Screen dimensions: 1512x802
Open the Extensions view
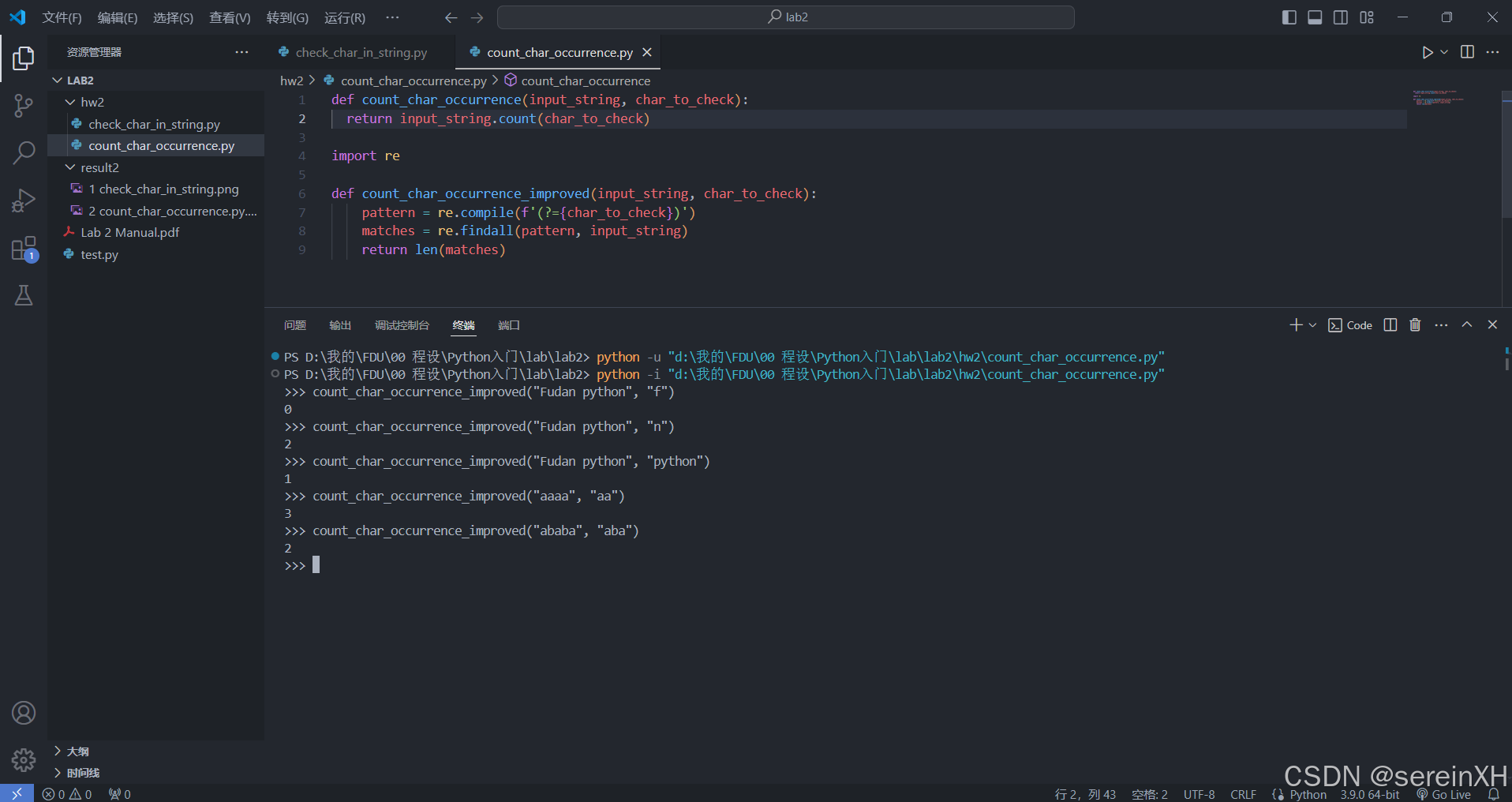click(x=24, y=249)
